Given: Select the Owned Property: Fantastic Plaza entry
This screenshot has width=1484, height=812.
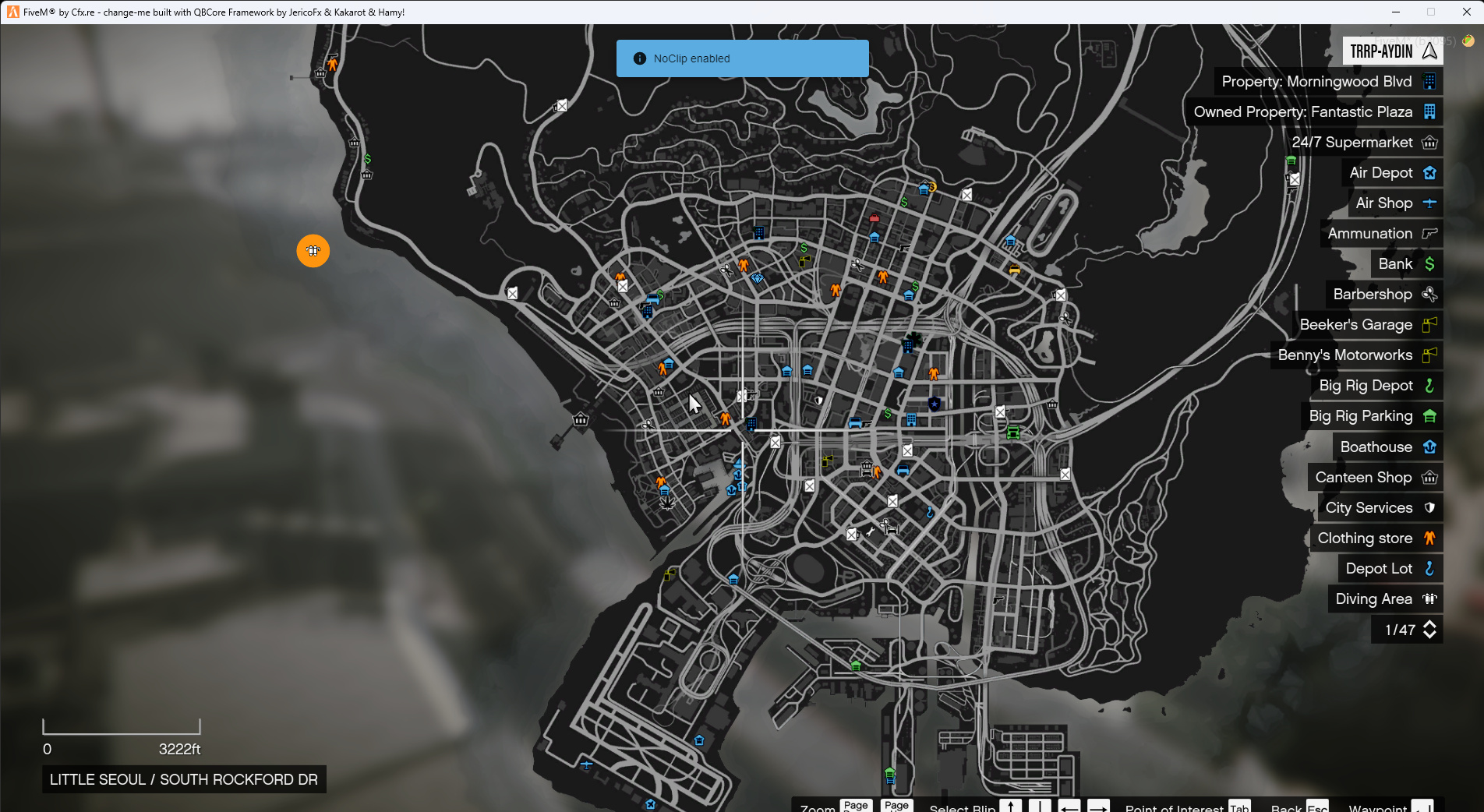Looking at the screenshot, I should (1313, 112).
